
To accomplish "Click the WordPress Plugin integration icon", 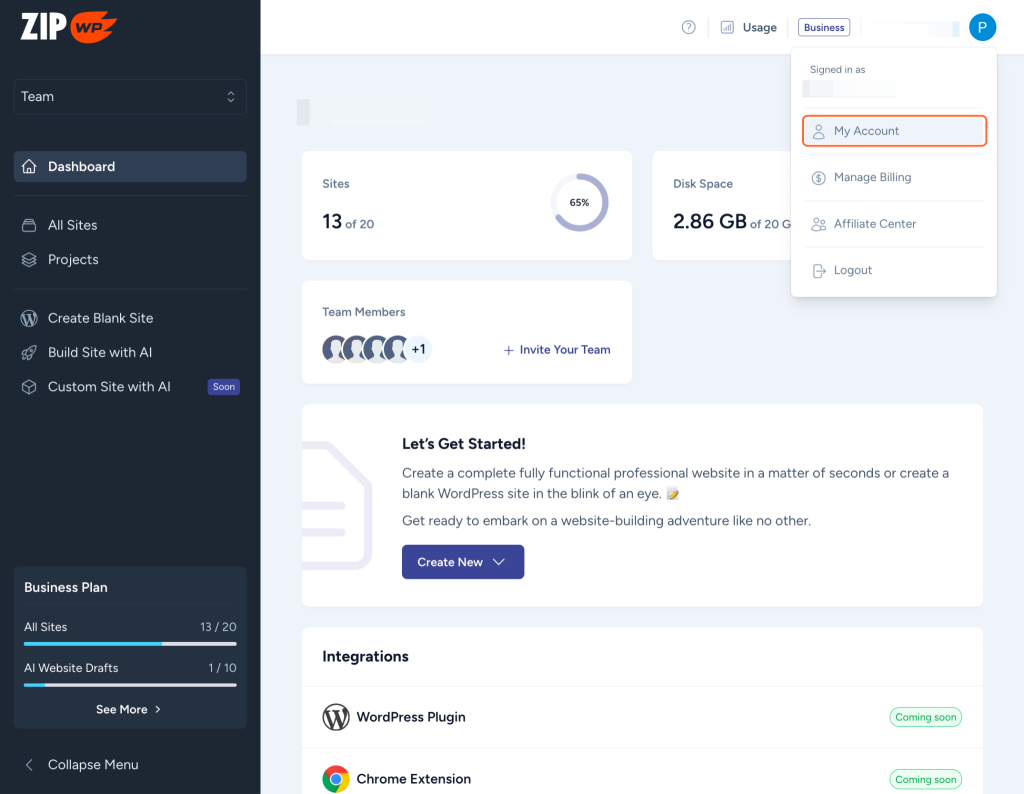I will (x=336, y=717).
